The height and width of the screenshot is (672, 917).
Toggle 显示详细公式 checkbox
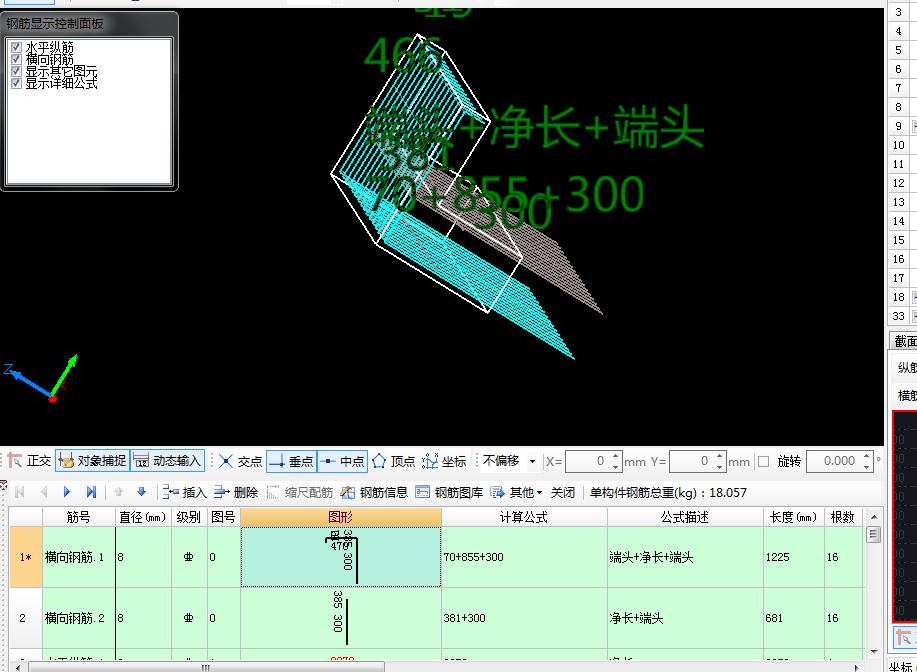point(16,82)
